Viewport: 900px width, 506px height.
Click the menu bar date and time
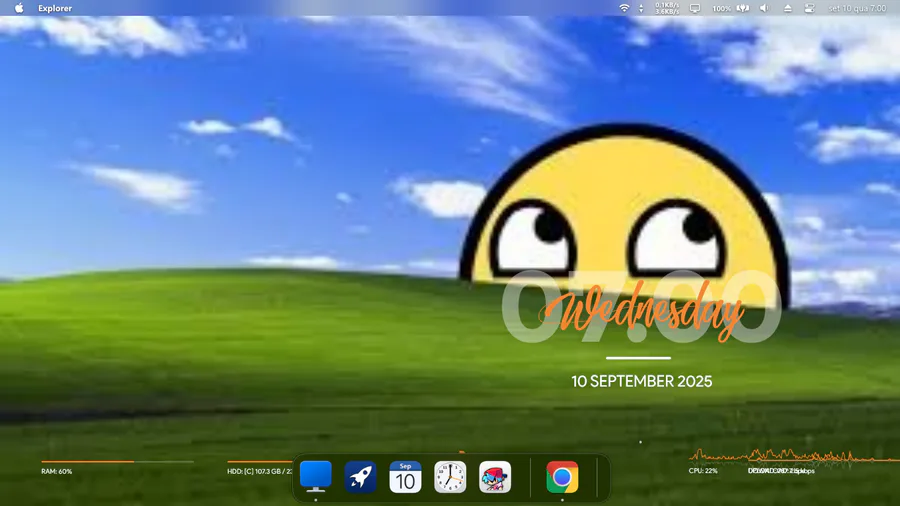click(x=857, y=8)
